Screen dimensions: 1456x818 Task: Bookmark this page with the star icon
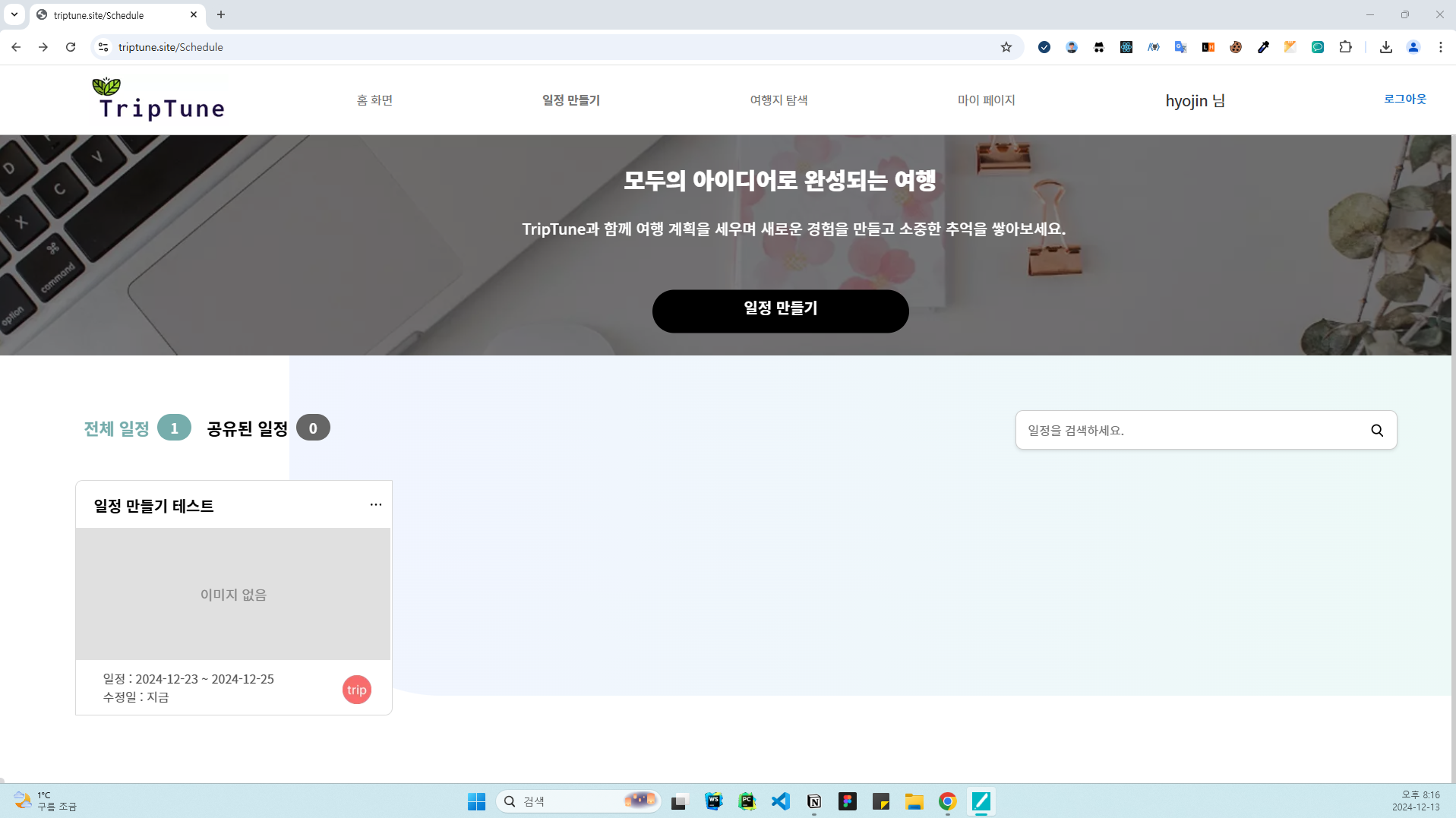[1006, 47]
